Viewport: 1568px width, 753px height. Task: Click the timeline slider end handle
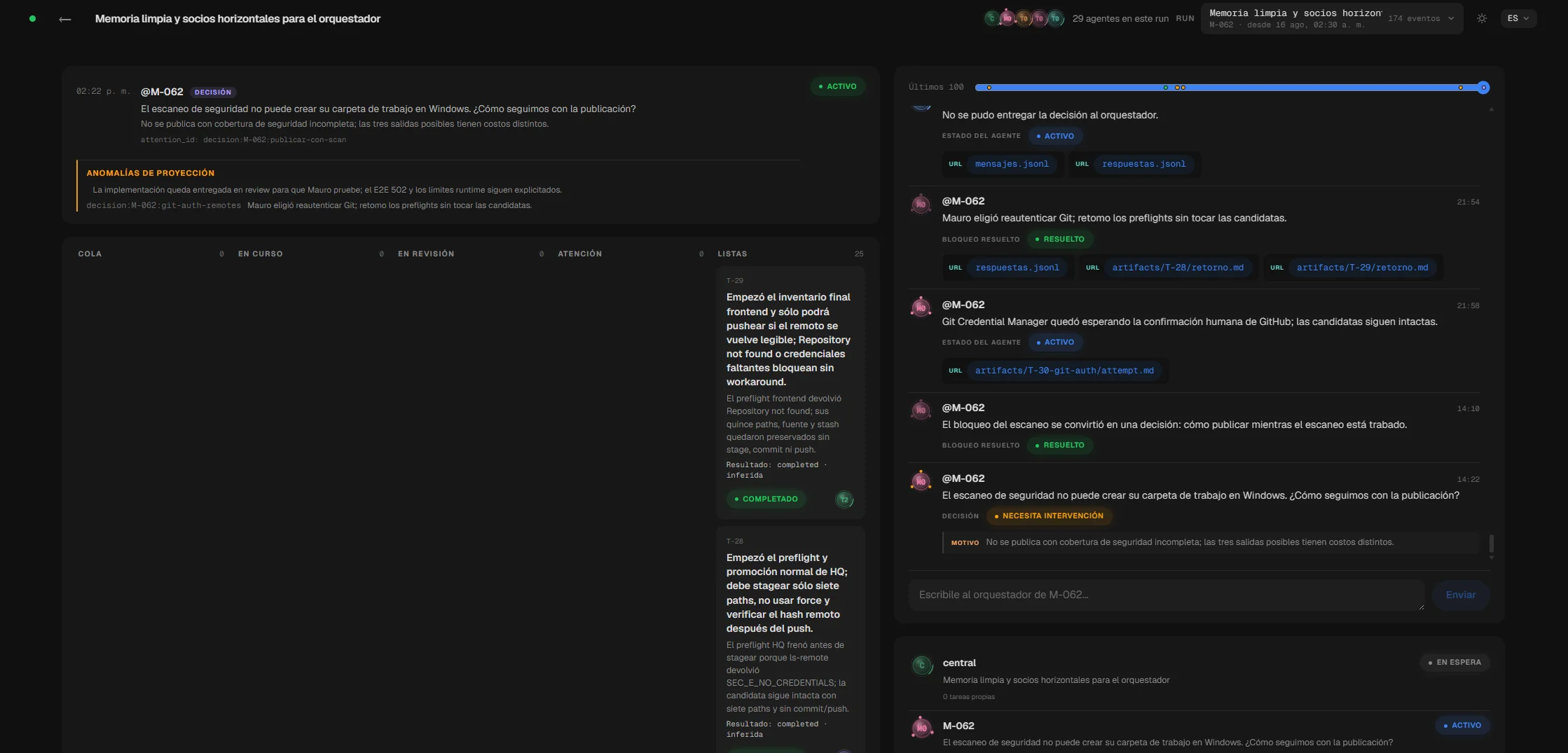pos(1483,88)
